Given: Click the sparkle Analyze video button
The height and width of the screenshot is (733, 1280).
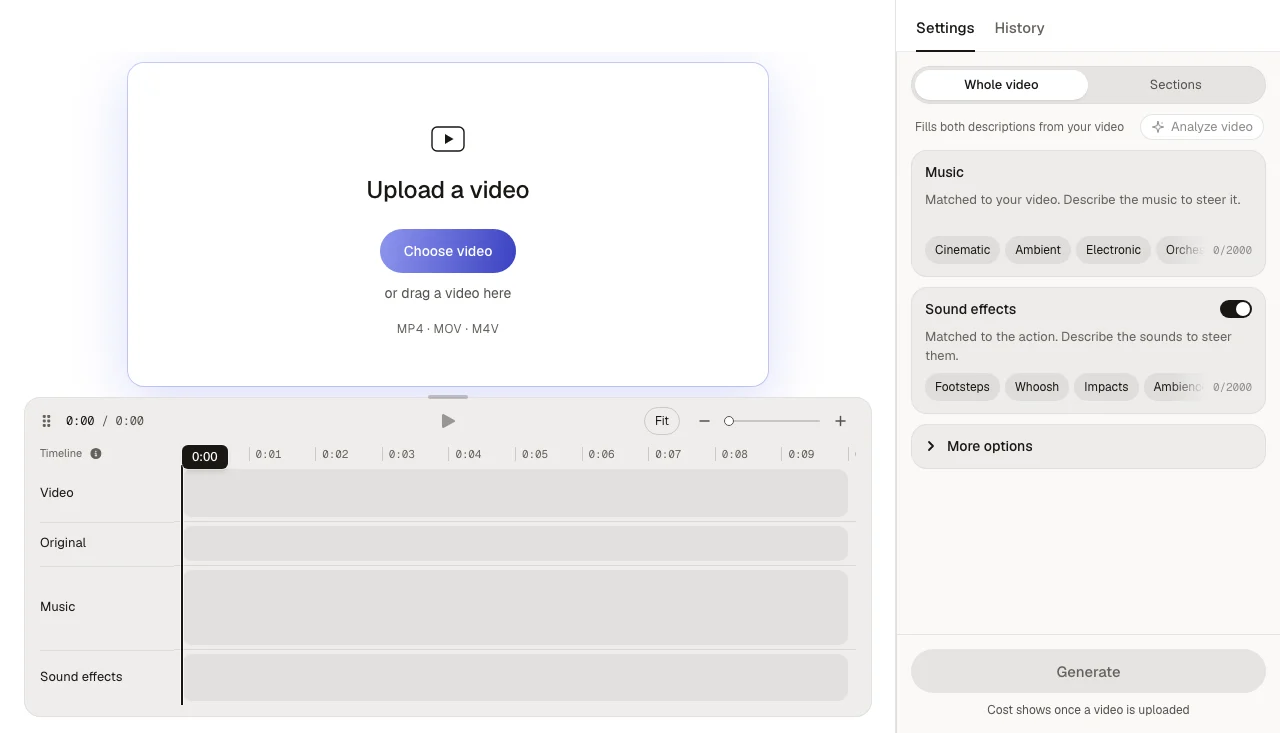Looking at the screenshot, I should point(1202,127).
